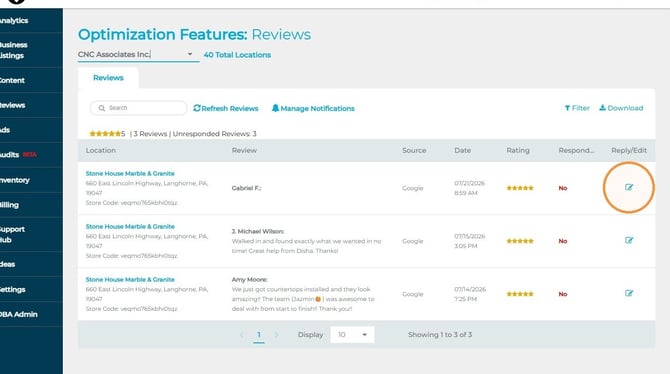Click reviewer name J. Michael Wilson

pyautogui.click(x=258, y=231)
